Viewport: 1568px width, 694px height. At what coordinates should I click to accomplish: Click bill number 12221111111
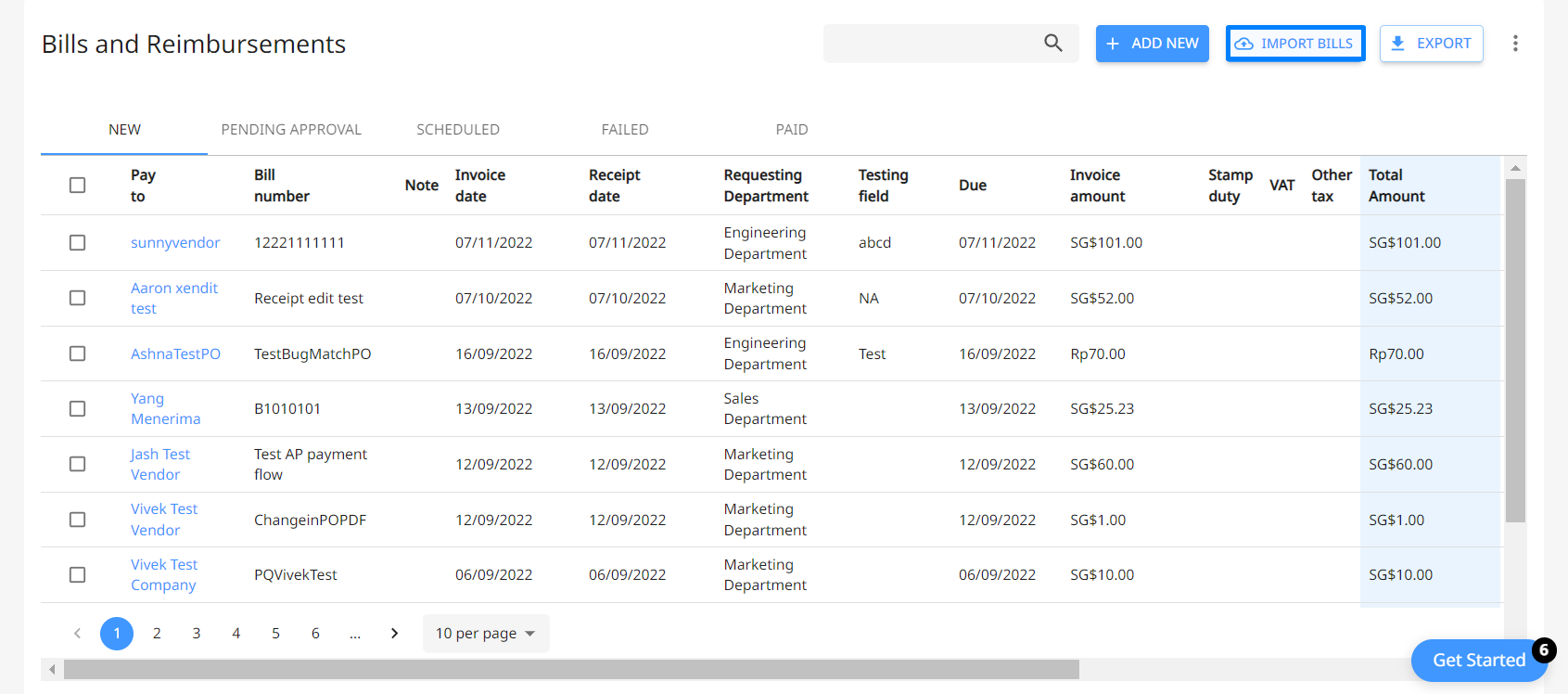tap(300, 242)
